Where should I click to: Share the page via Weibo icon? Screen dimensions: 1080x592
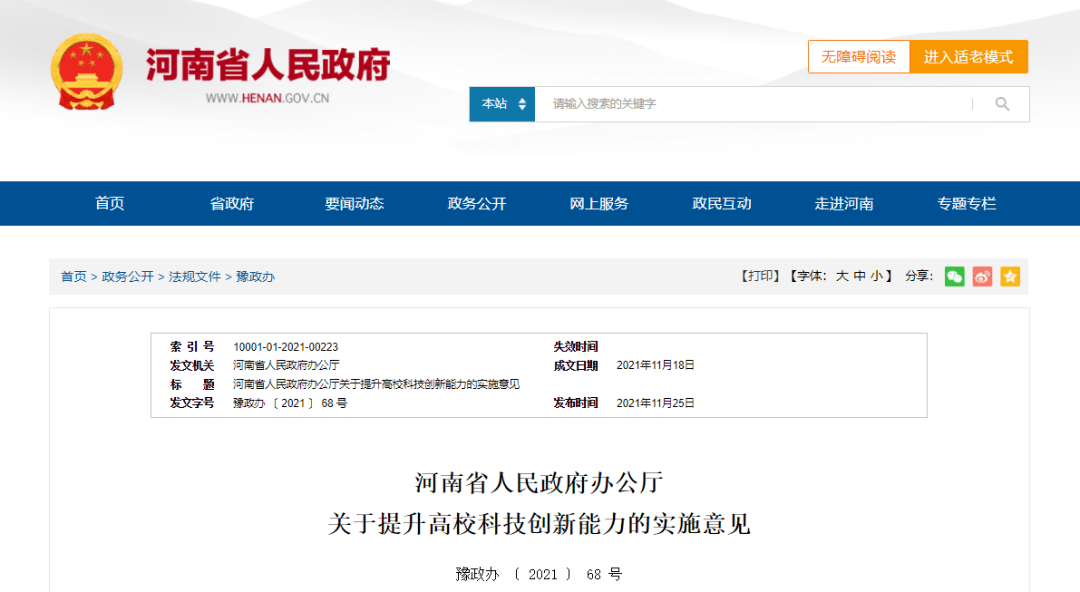tap(983, 277)
